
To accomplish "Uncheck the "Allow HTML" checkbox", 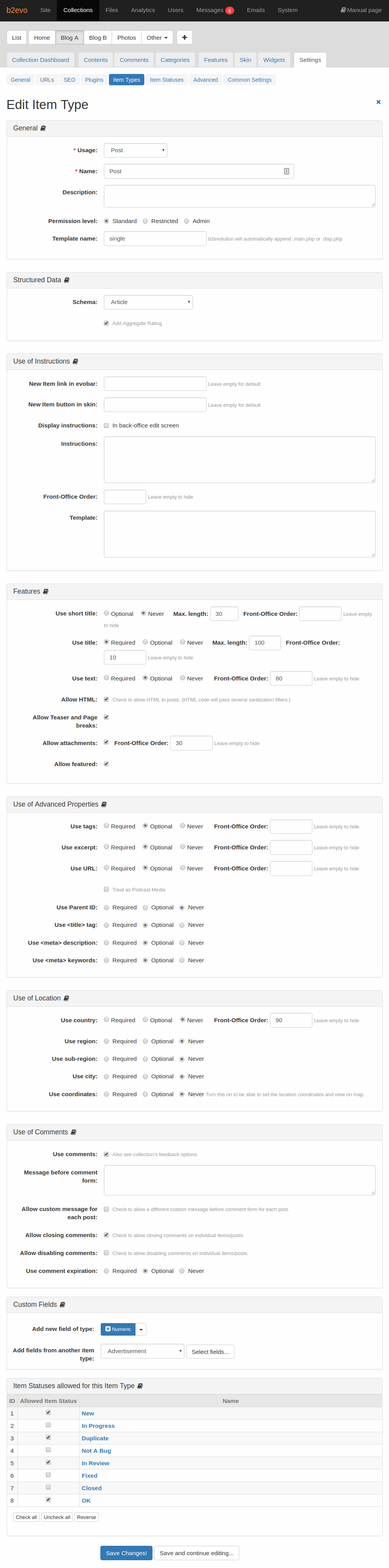I will [x=106, y=699].
